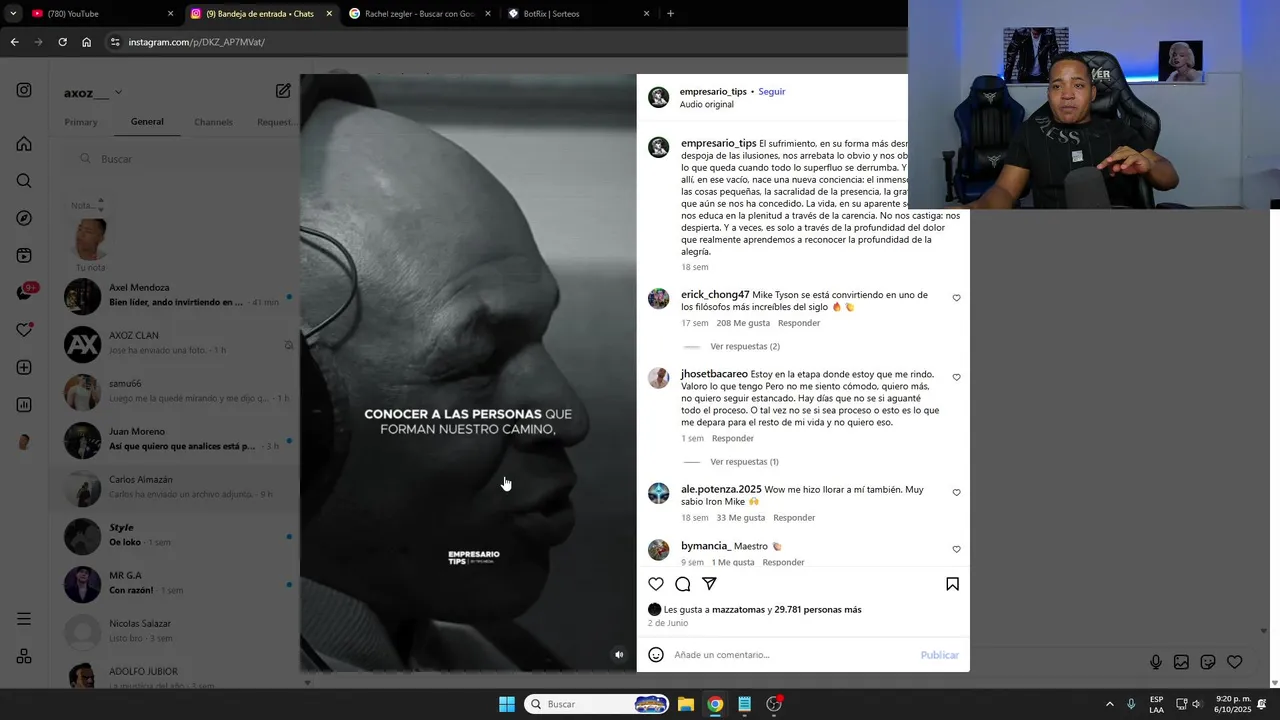1280x720 pixels.
Task: Switch to the General tab
Action: tap(147, 122)
